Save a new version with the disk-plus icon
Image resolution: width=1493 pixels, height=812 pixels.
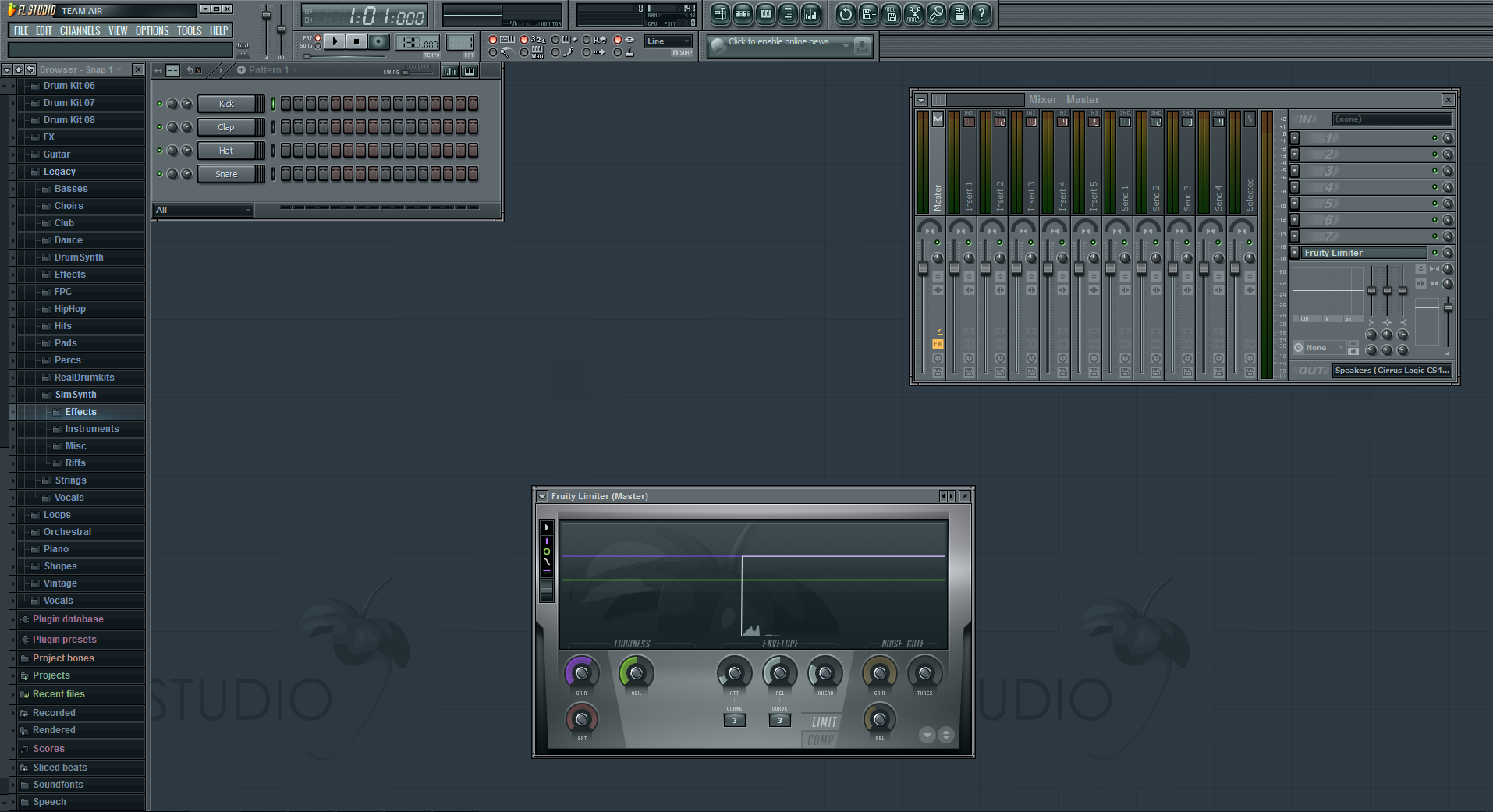click(x=868, y=14)
